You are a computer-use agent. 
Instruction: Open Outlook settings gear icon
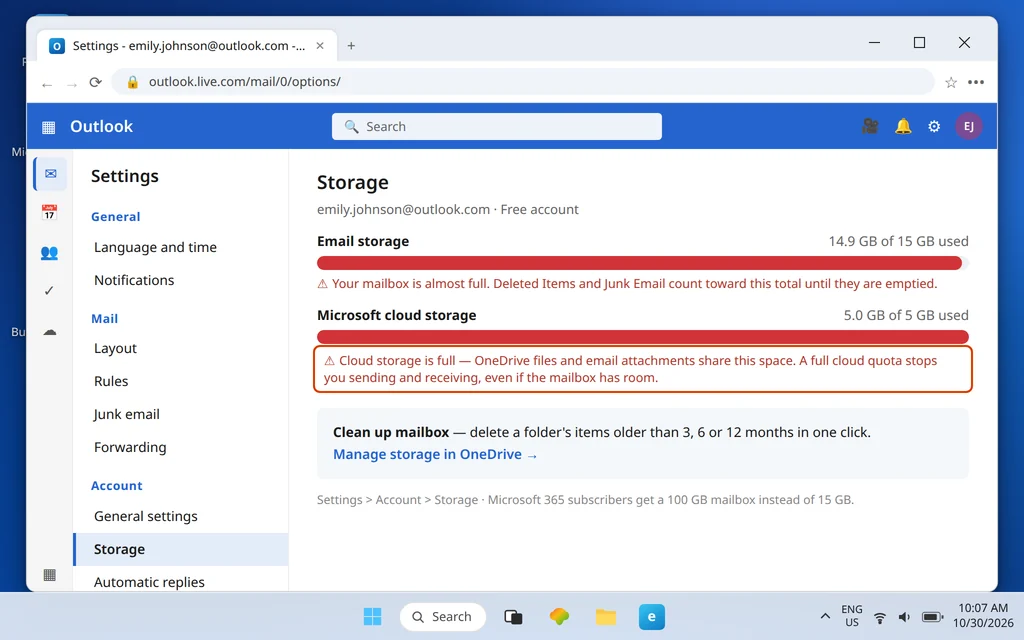pyautogui.click(x=934, y=126)
